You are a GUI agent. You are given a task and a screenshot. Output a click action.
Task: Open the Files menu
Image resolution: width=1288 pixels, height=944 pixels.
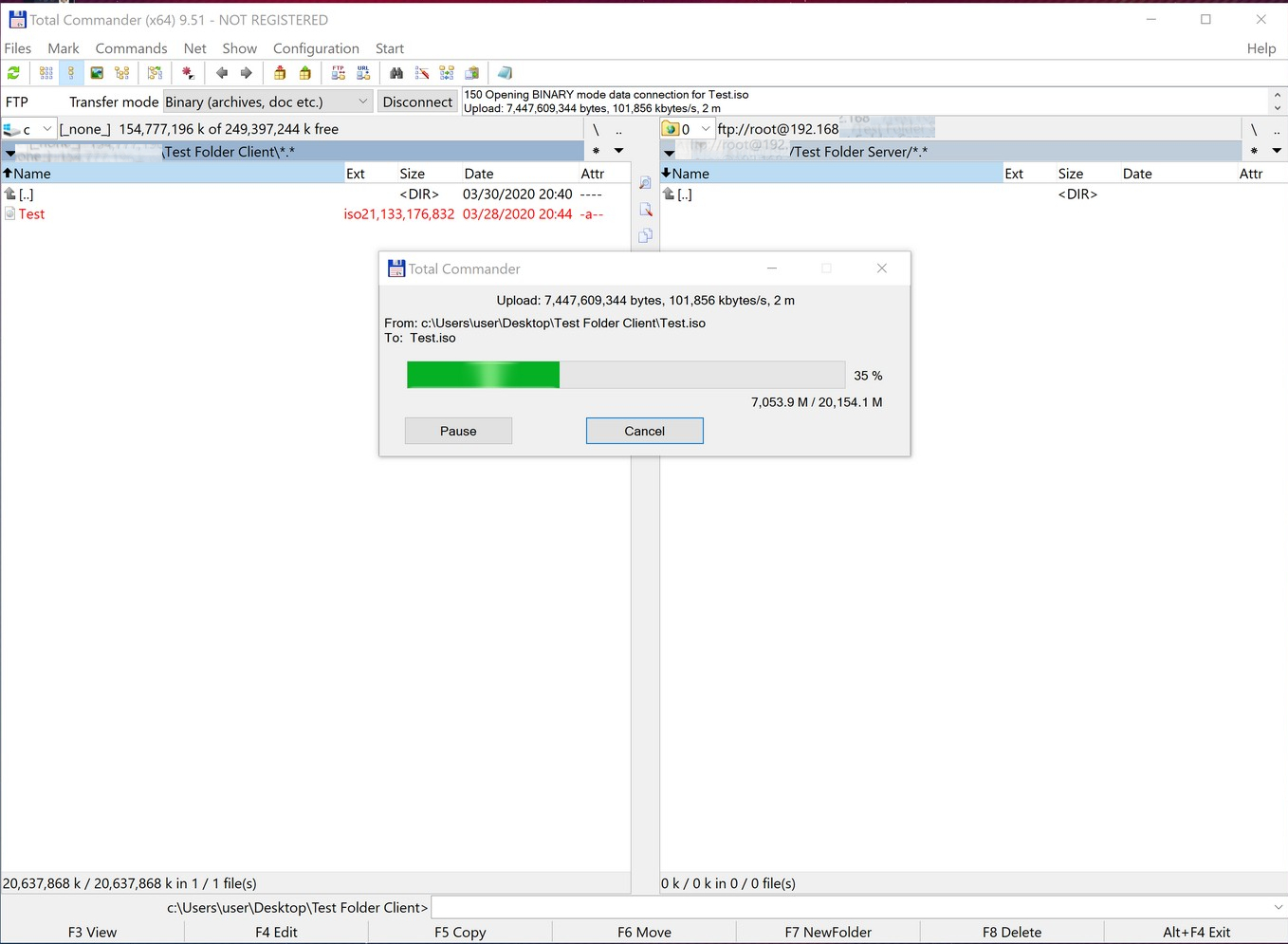coord(18,48)
